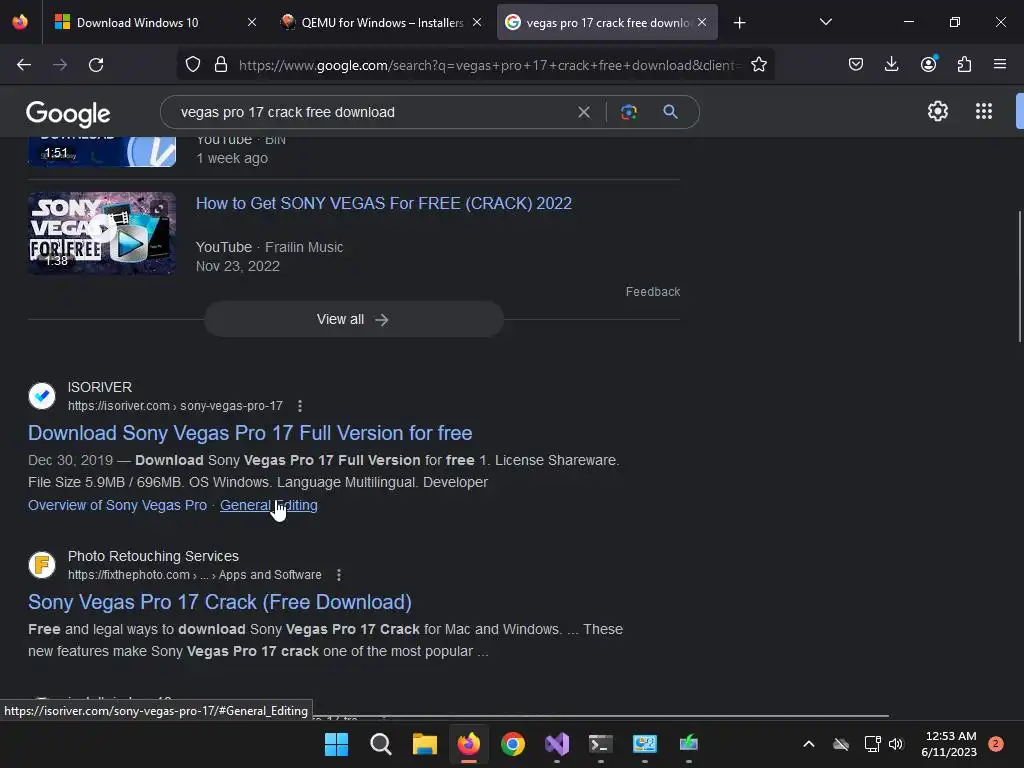Image resolution: width=1024 pixels, height=768 pixels.
Task: Open the Google apps grid
Action: [x=984, y=112]
